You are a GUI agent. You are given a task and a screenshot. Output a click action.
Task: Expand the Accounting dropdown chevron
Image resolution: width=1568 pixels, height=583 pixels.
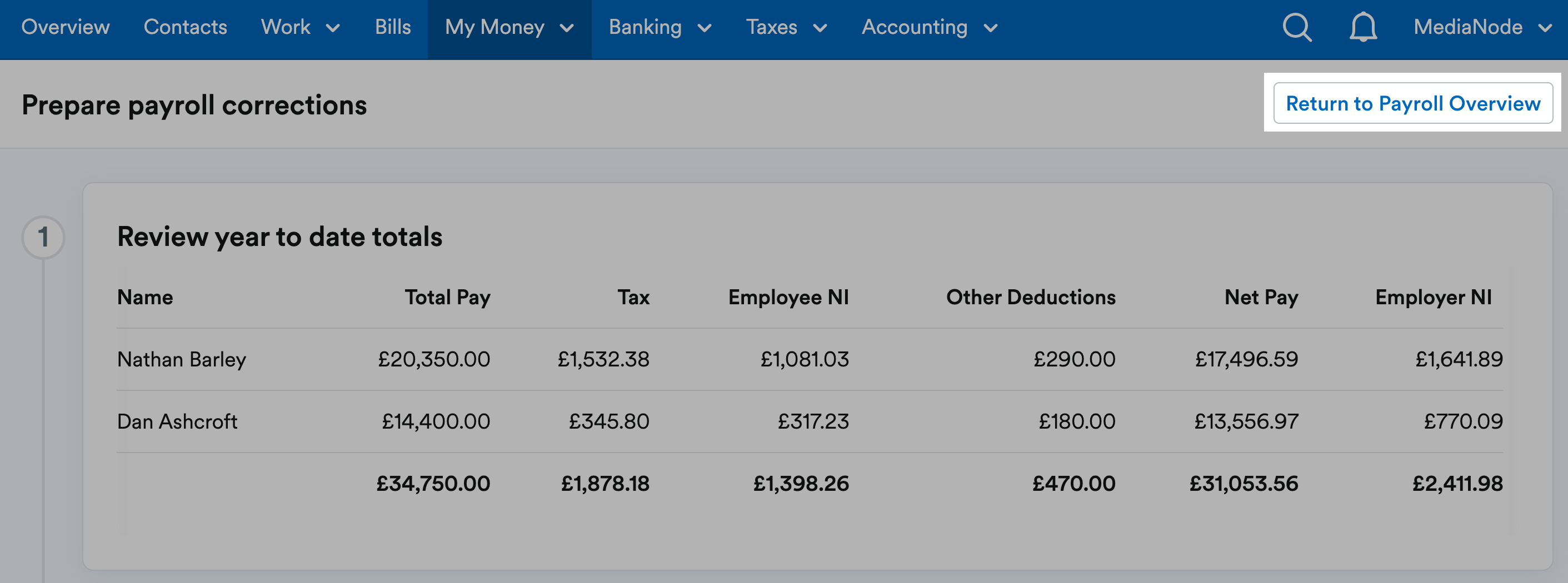pyautogui.click(x=990, y=28)
